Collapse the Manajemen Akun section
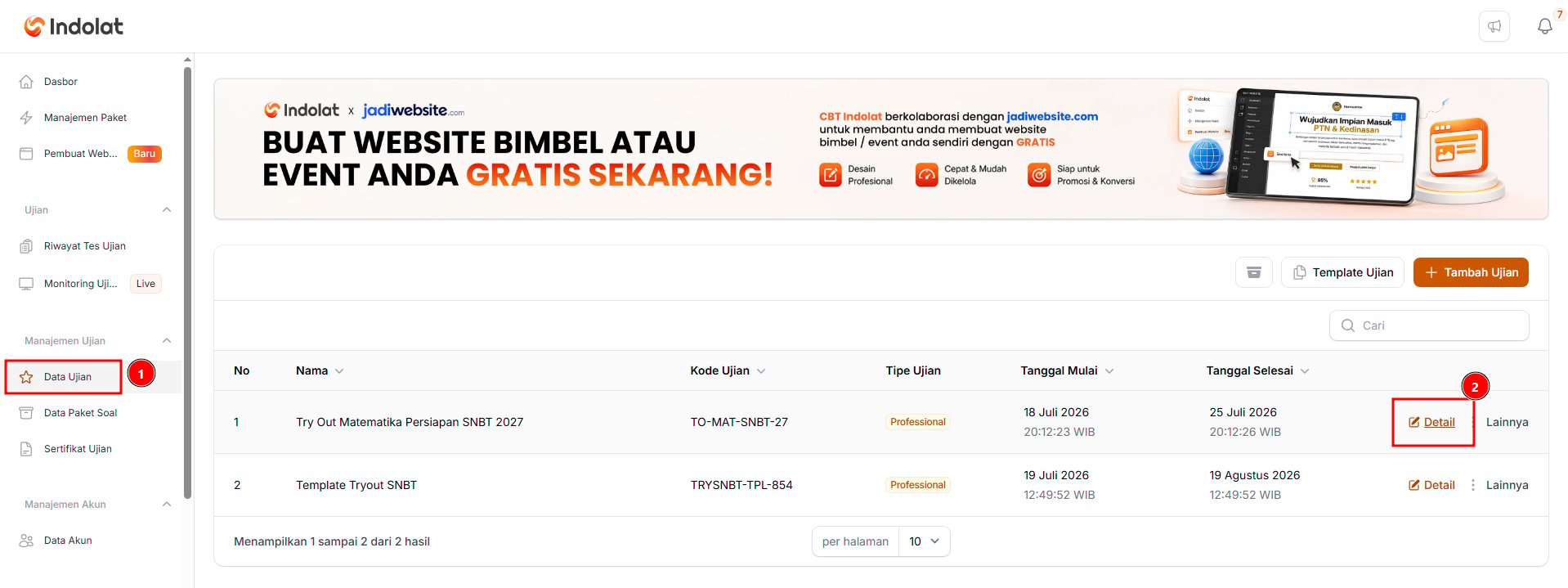 tap(167, 505)
